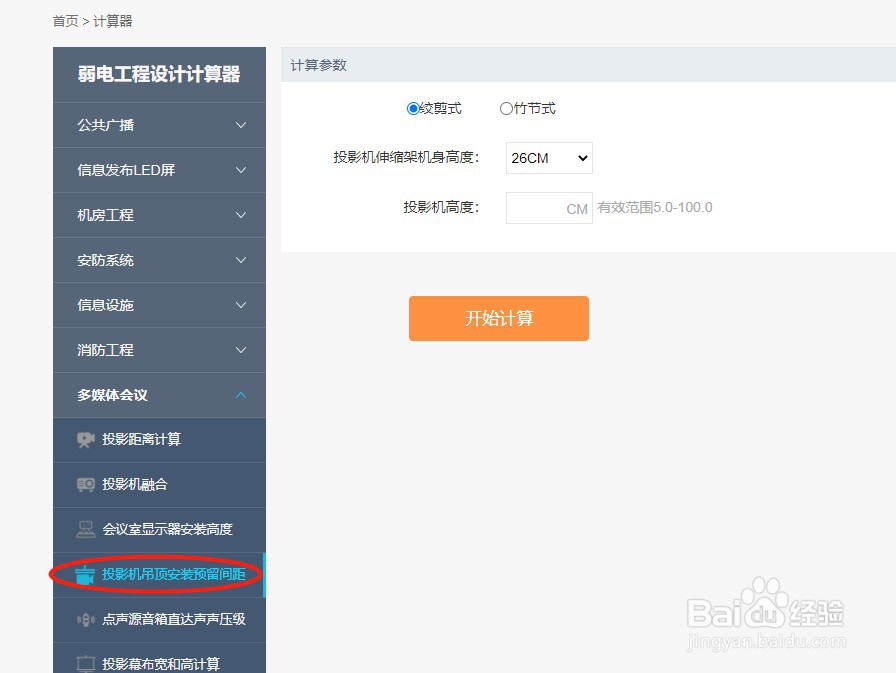Click the 点声源音箱直达声声压级 speaker icon
Viewport: 896px width, 673px height.
click(x=84, y=620)
